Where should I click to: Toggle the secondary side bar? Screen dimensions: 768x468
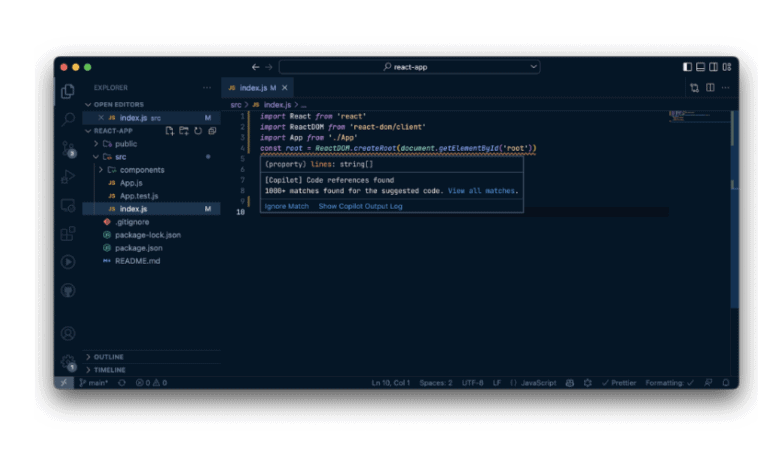(x=714, y=67)
